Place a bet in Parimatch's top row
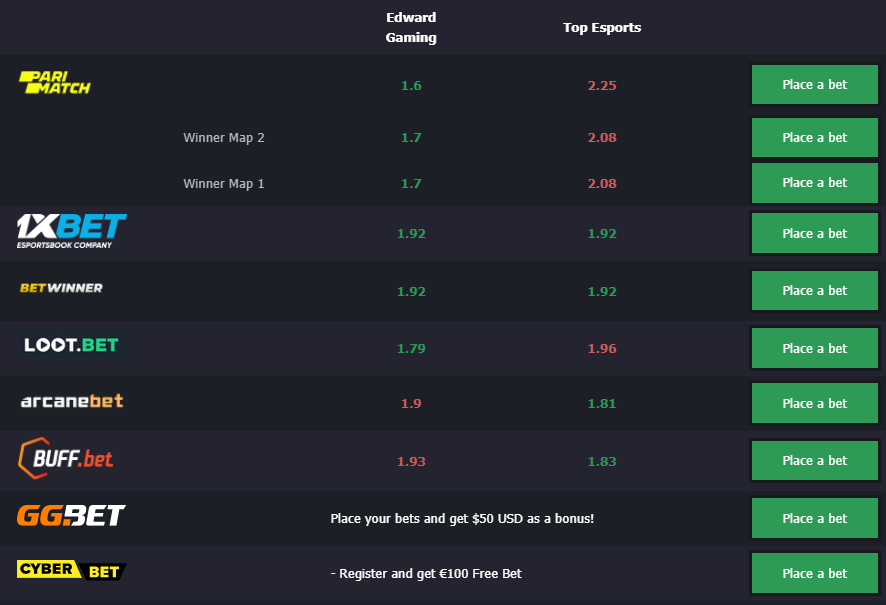The image size is (886, 605). point(814,85)
